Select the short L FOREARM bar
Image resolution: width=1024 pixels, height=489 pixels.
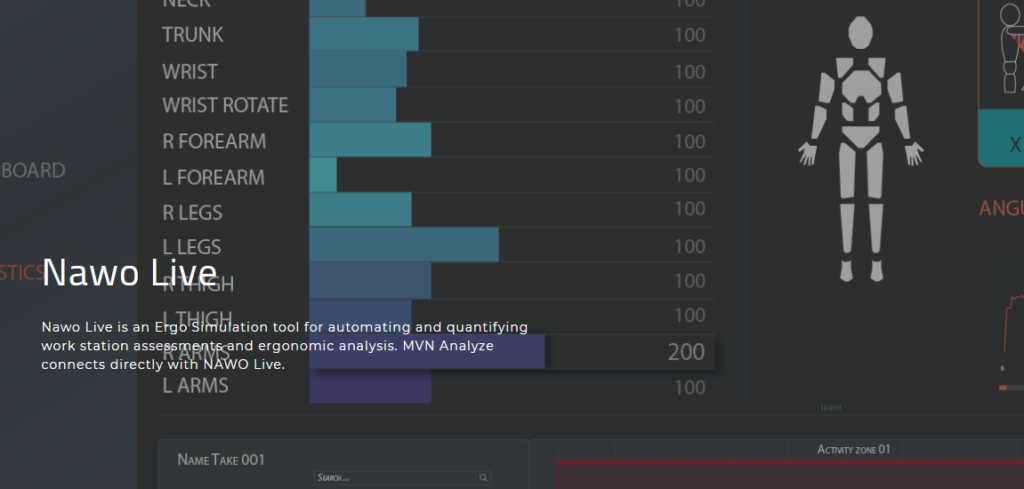click(323, 175)
